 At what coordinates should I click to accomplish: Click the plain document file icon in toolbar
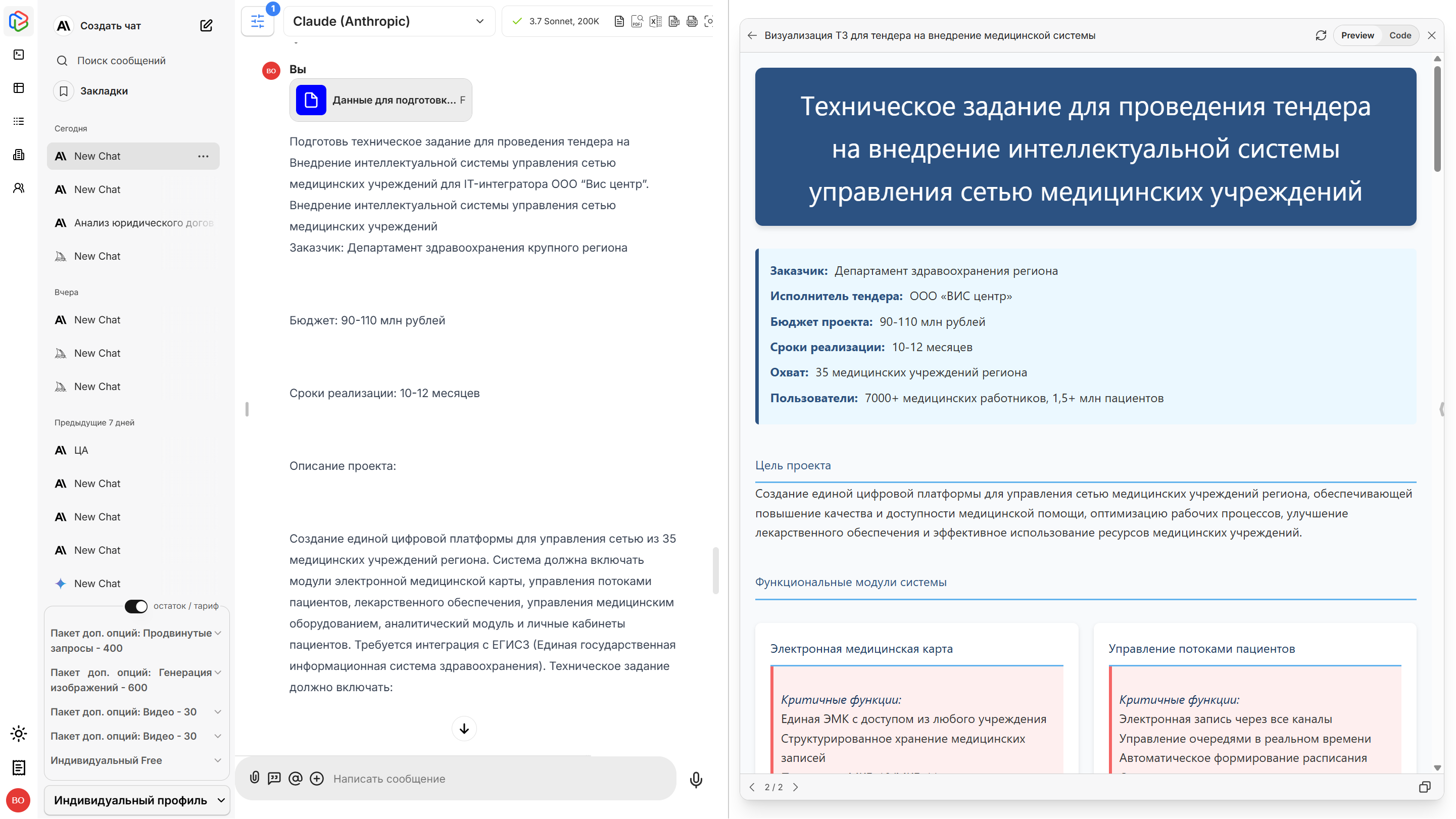619,22
